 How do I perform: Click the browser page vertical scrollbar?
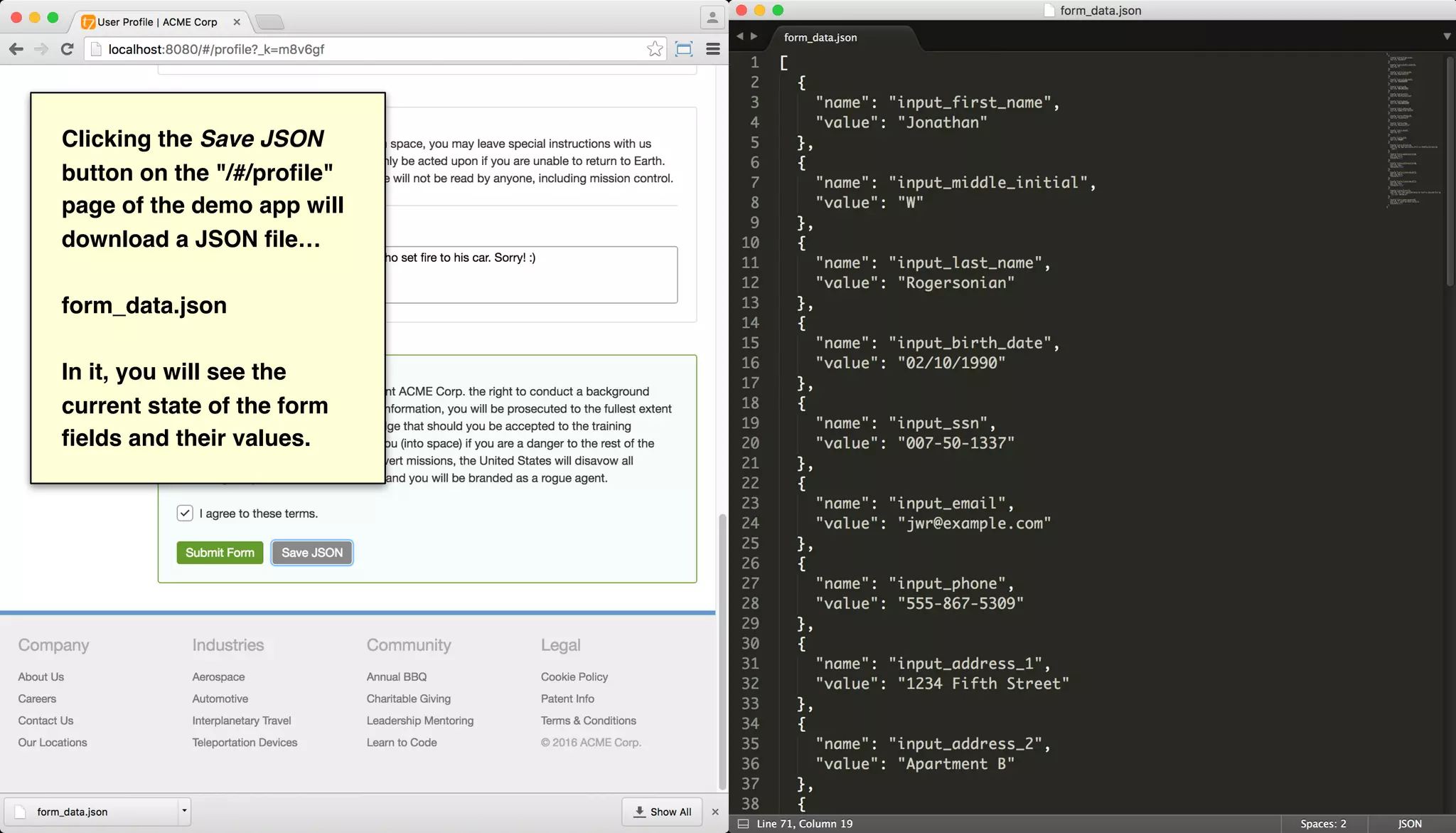click(x=722, y=651)
